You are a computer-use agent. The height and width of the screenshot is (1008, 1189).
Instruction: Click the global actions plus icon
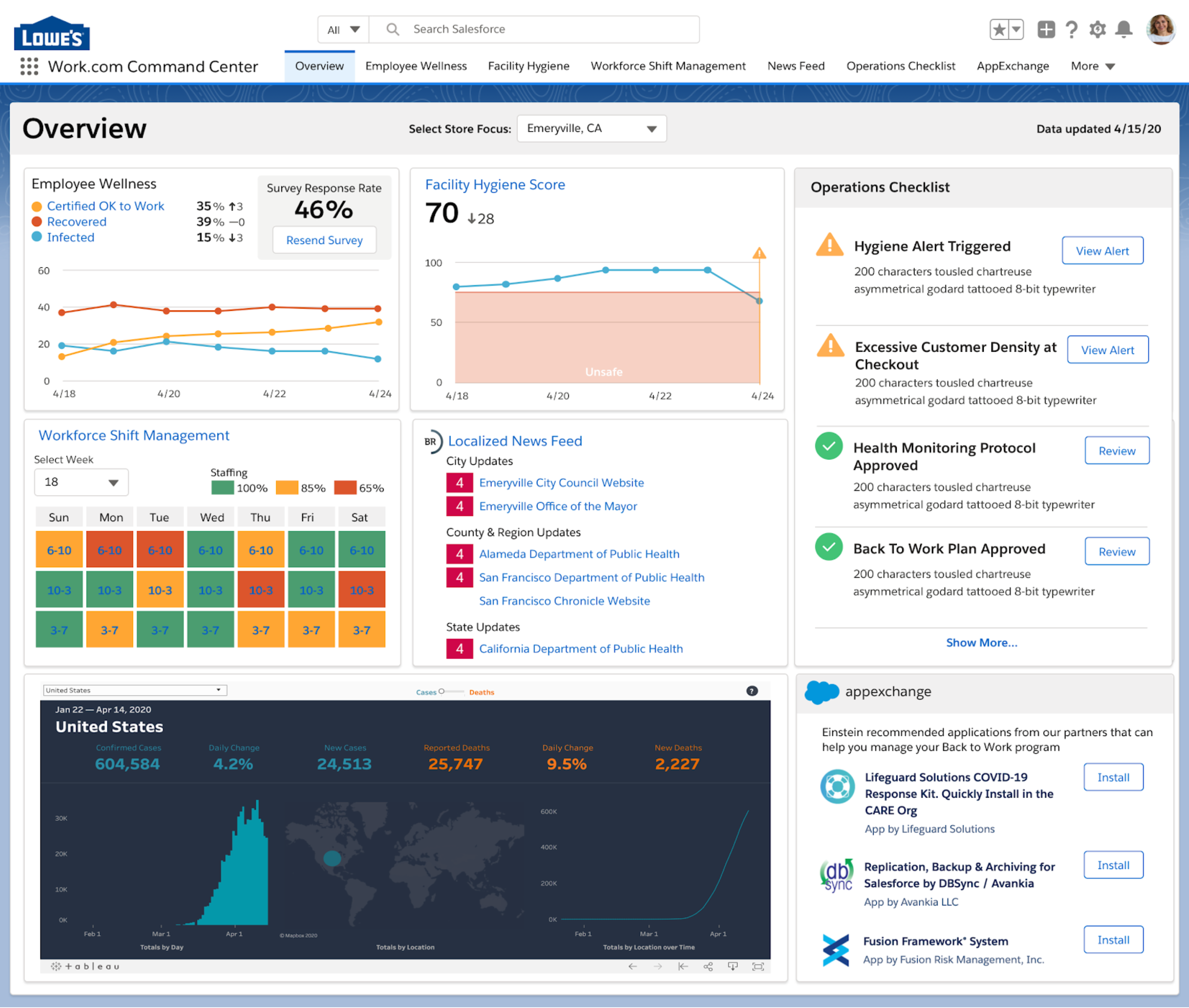[x=1045, y=29]
